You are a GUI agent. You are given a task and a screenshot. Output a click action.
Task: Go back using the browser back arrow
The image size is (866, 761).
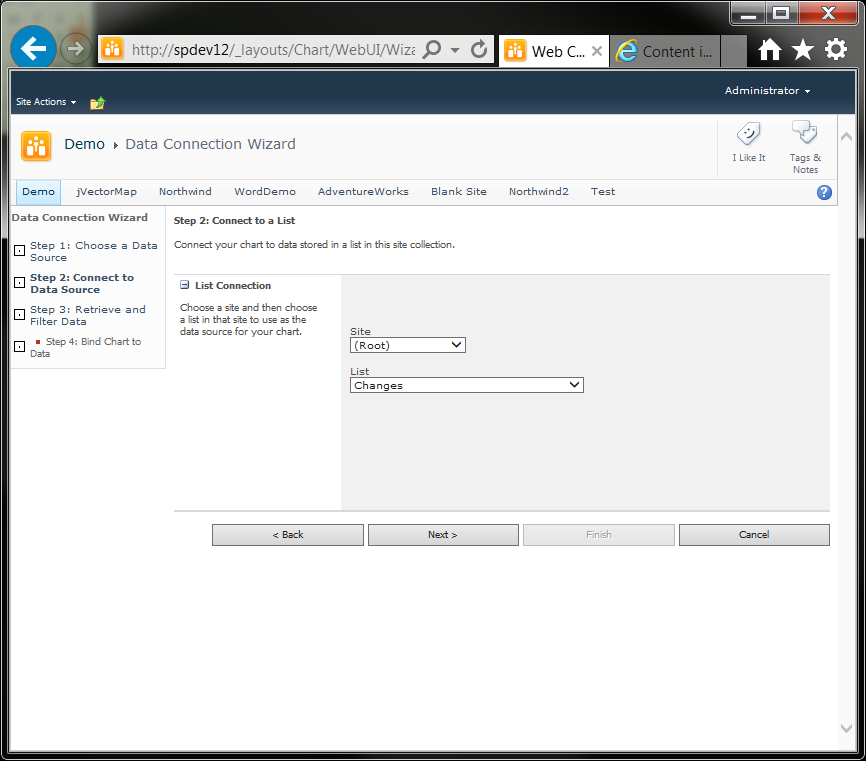point(33,49)
